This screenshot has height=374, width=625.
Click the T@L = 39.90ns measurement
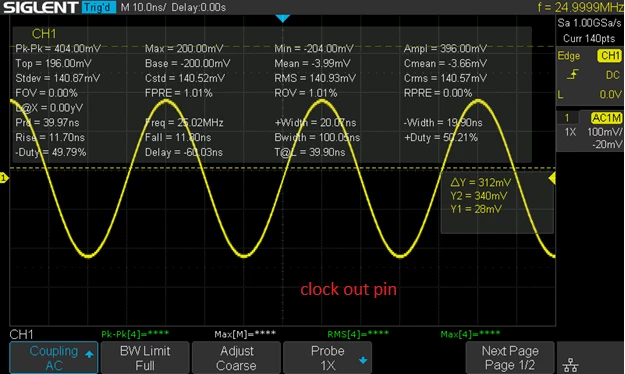310,152
